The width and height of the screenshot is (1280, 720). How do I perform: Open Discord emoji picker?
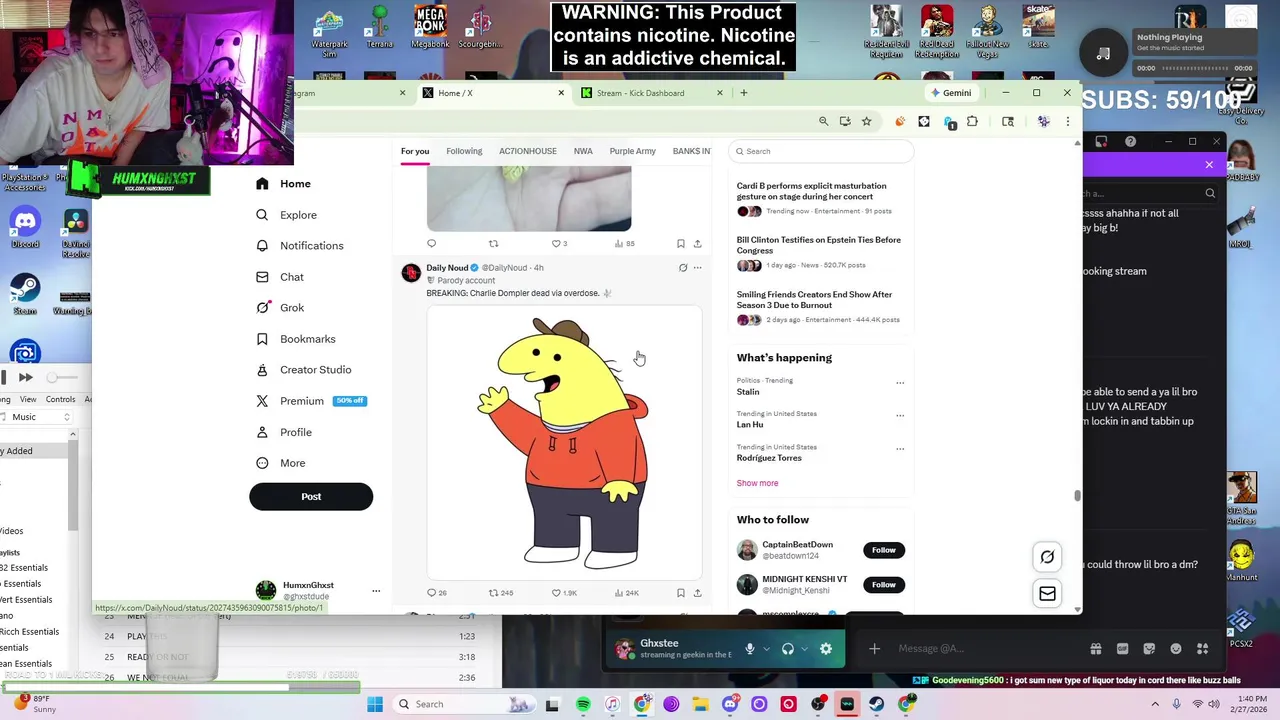coord(1176,649)
